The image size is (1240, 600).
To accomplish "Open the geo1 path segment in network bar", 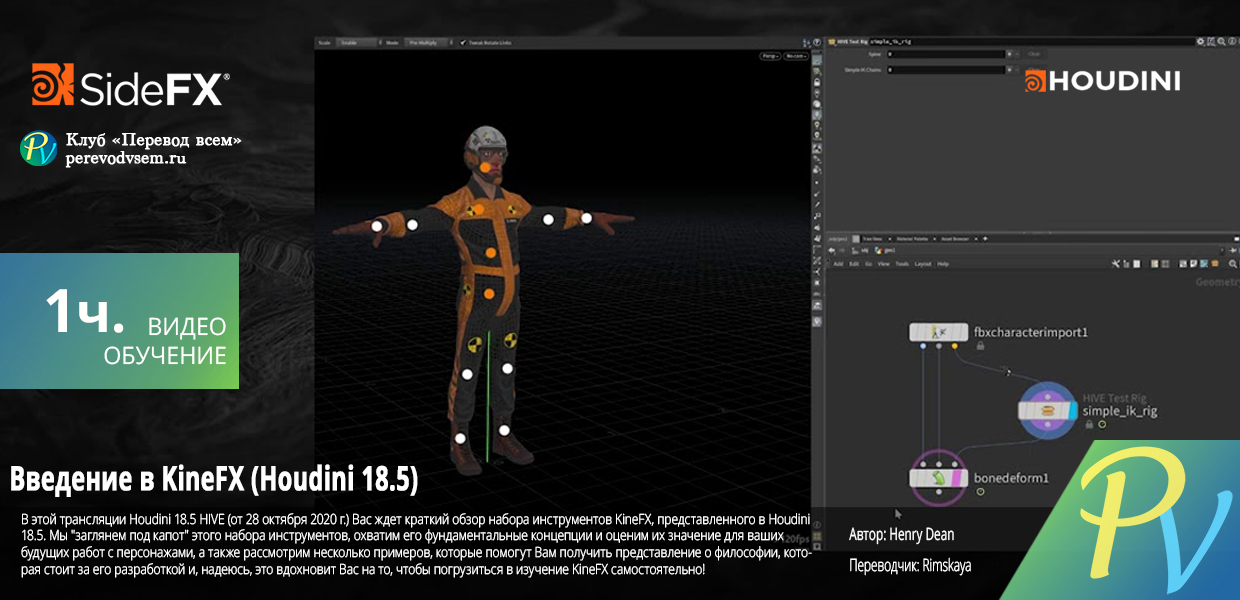I will (x=885, y=250).
